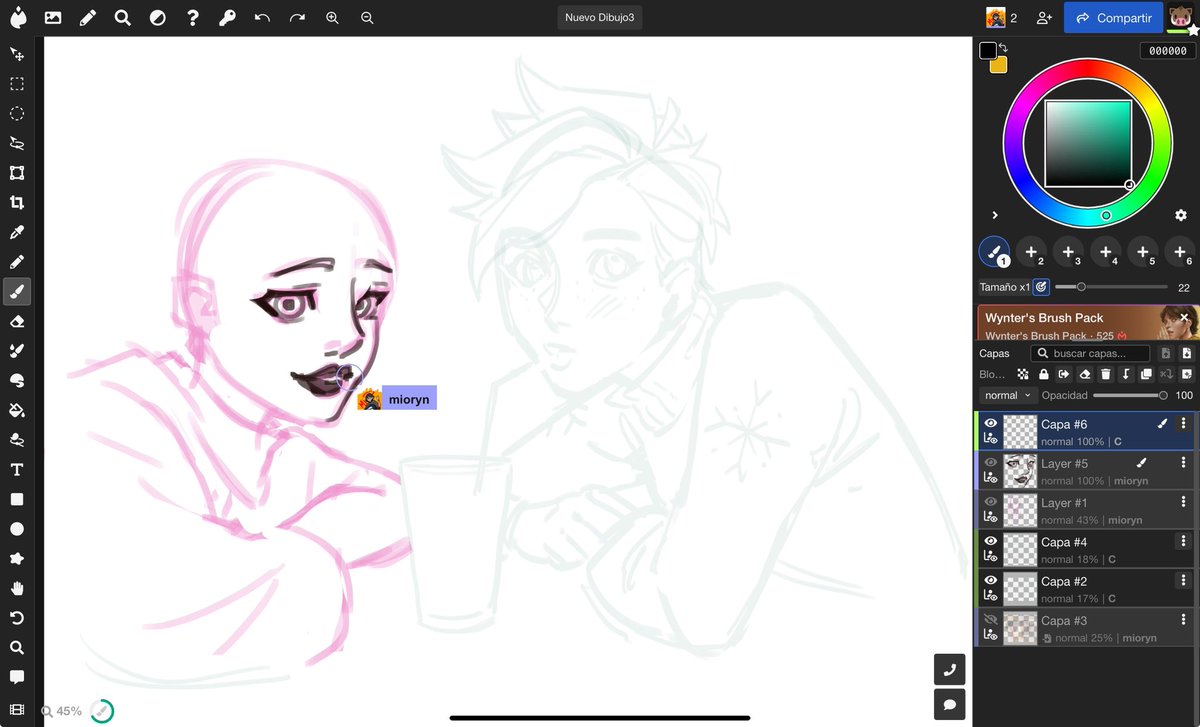Open the blend mode 'normal' dropdown
Viewport: 1200px width, 727px height.
point(1007,396)
